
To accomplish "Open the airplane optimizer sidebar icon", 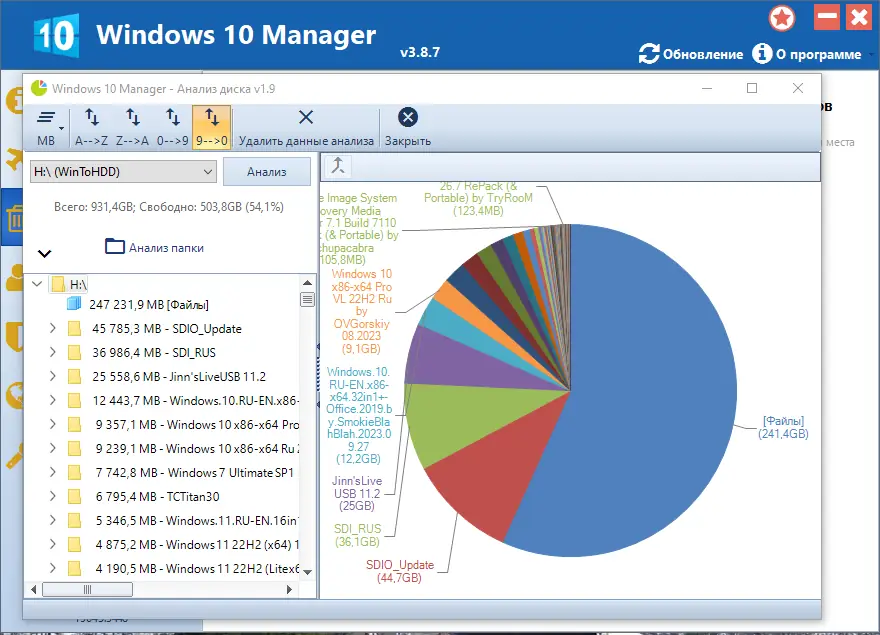I will (14, 159).
